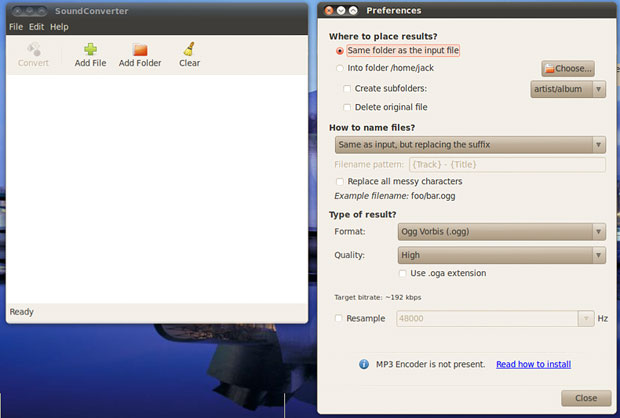Screen dimensions: 620x418
Task: Tick the Delete original file checkbox
Action: [347, 107]
